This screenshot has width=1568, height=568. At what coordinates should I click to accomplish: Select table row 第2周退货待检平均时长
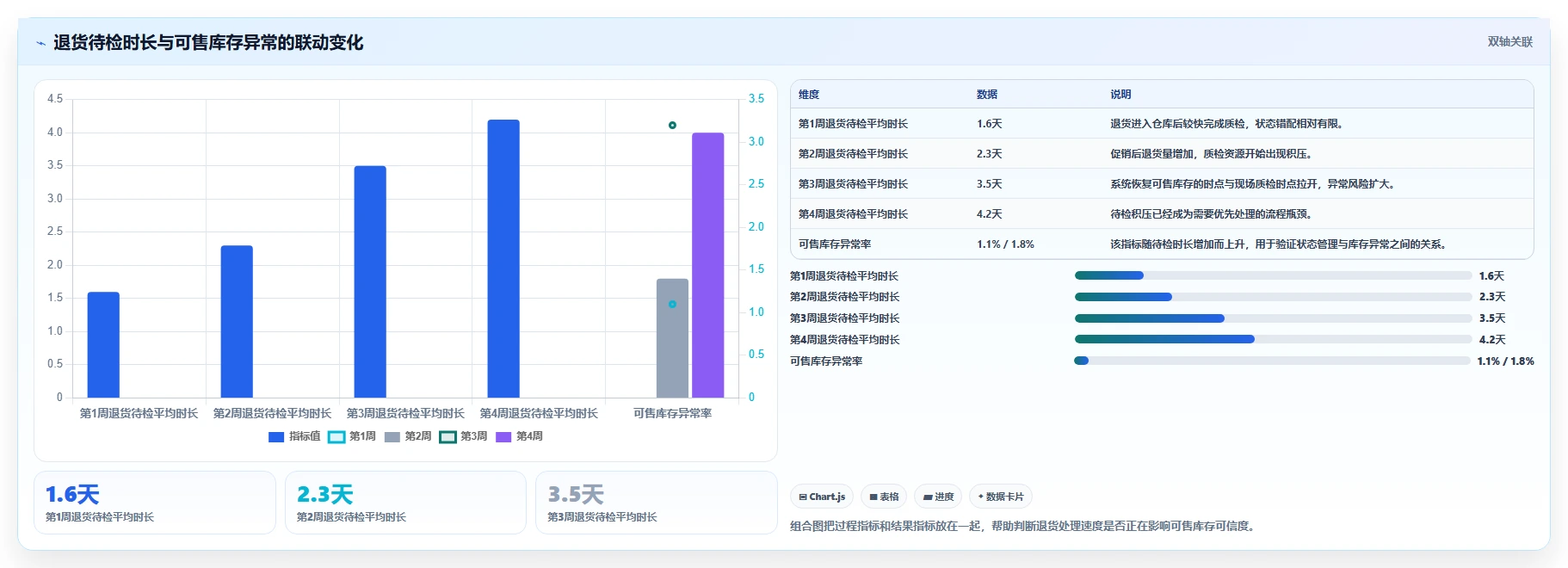coord(1162,154)
